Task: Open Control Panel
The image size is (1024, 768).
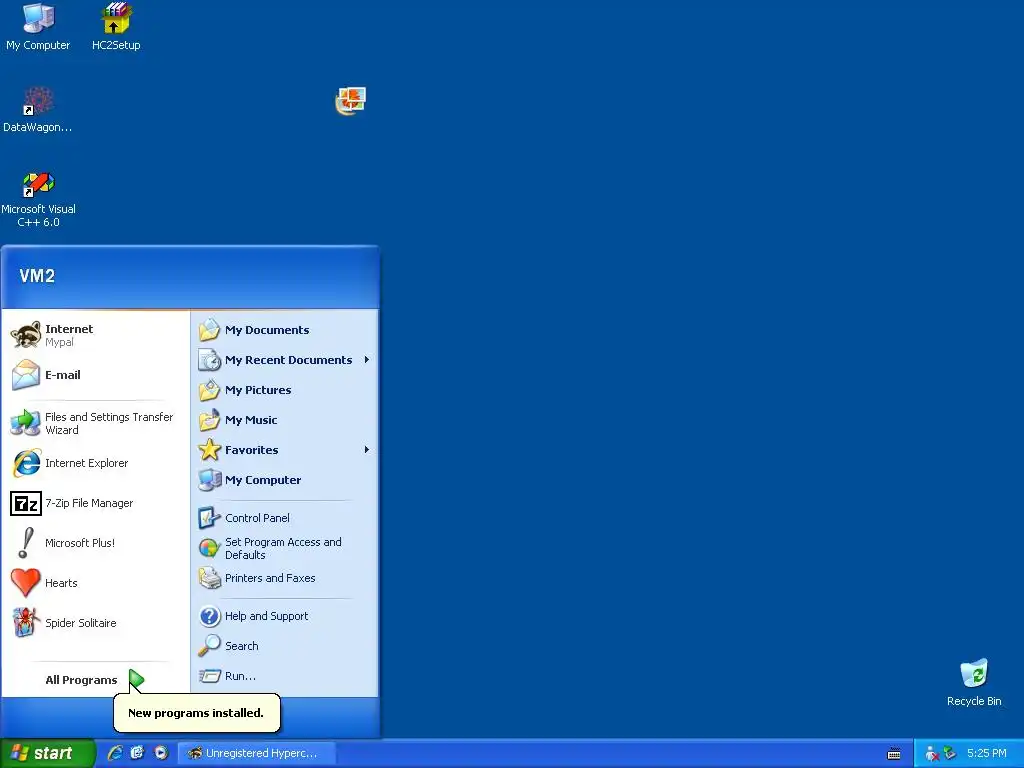Action: [x=285, y=518]
